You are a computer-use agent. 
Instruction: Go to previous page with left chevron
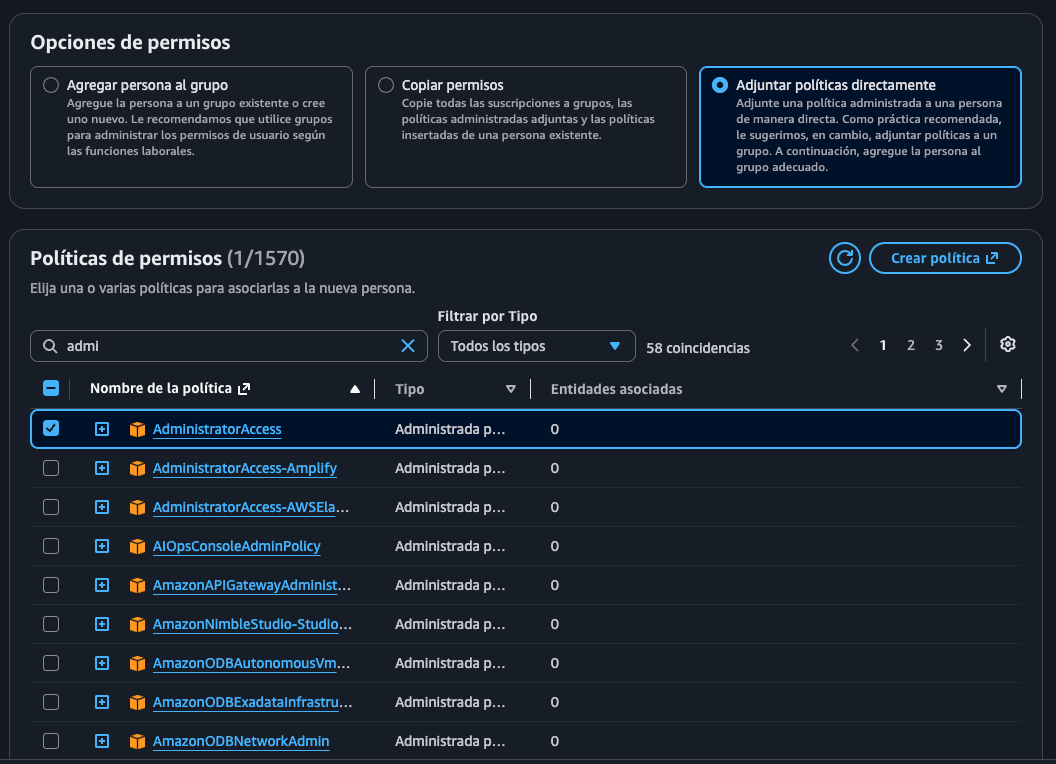point(855,345)
